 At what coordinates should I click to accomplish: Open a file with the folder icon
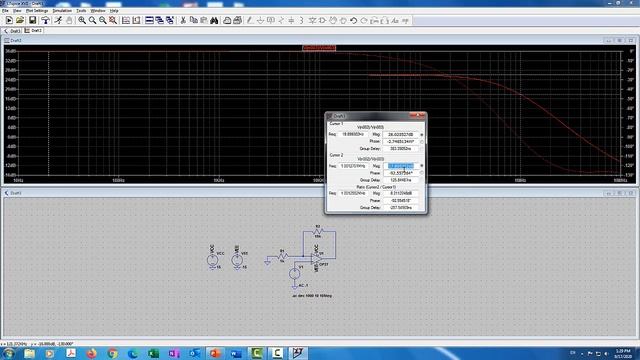[x=20, y=20]
